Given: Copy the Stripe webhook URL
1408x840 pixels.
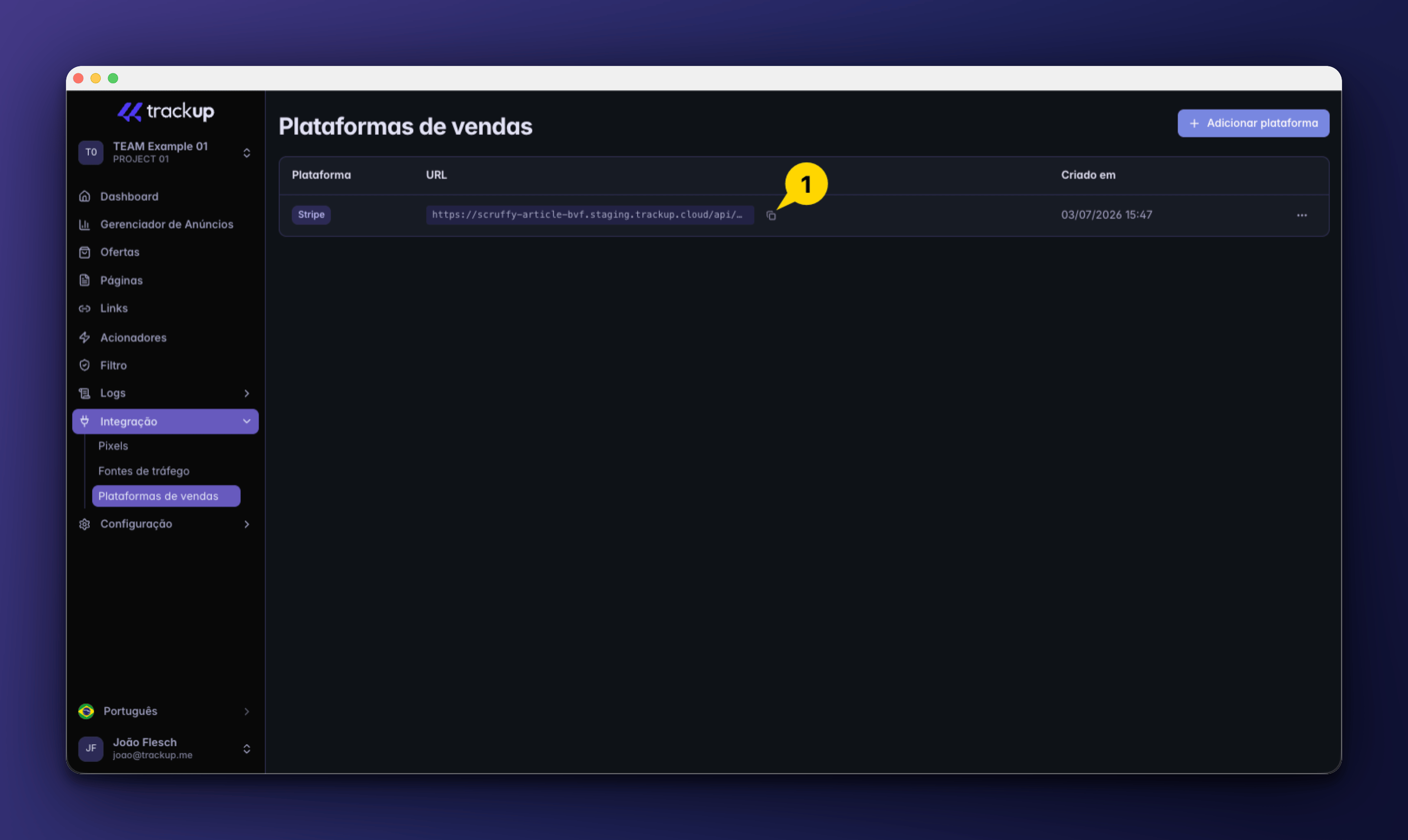Looking at the screenshot, I should pyautogui.click(x=771, y=215).
